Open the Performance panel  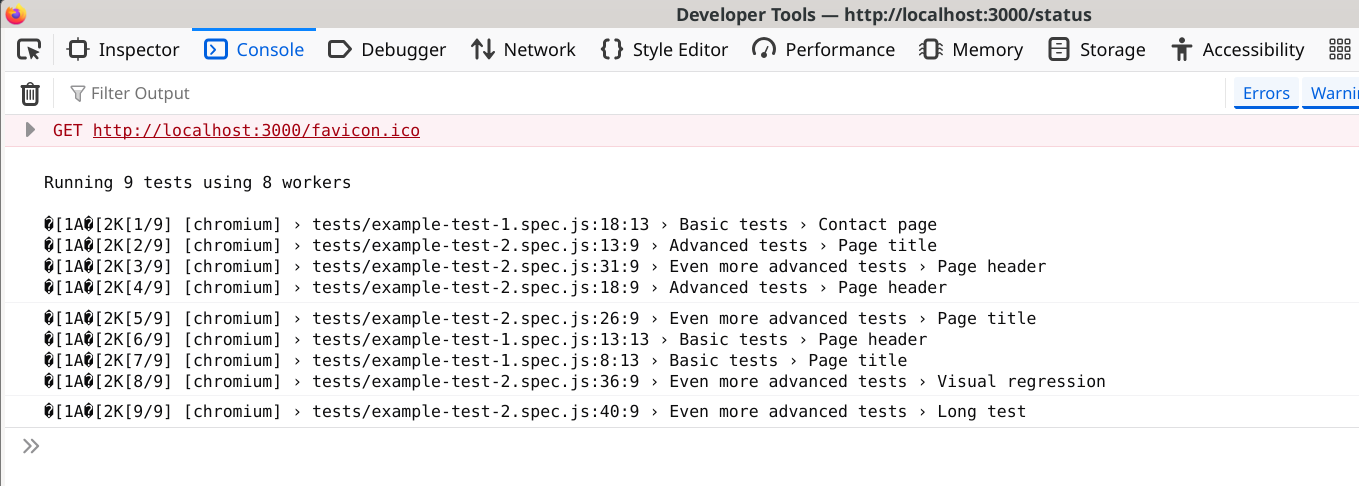coord(823,49)
